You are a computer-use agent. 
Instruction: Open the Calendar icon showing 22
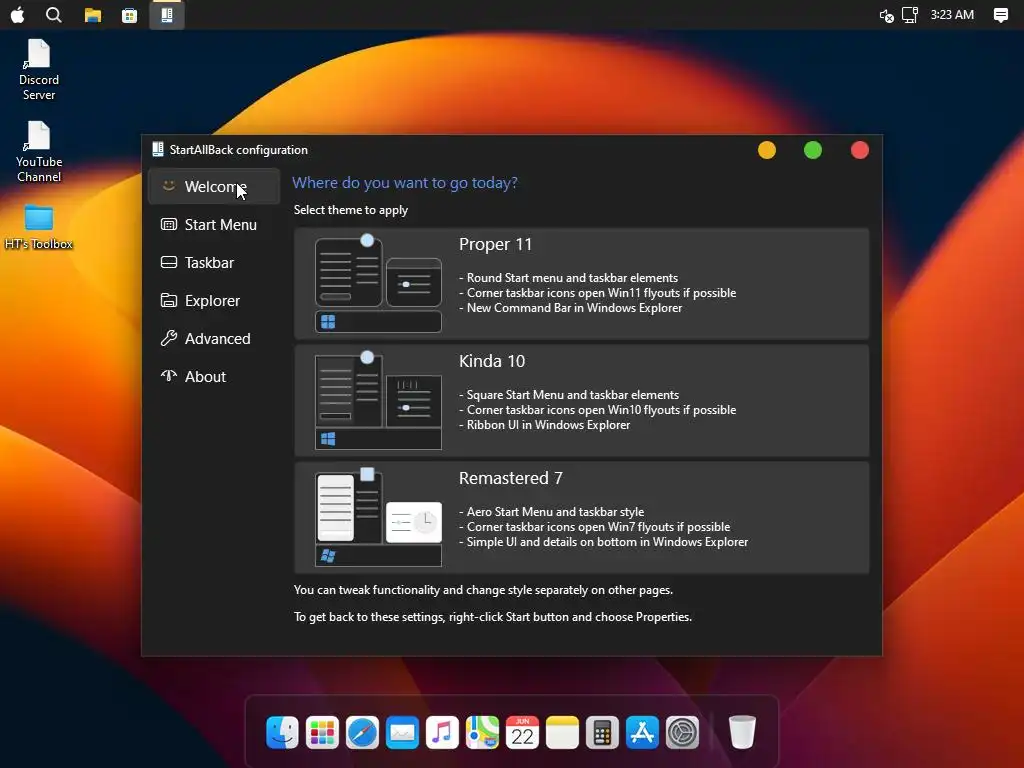coord(522,732)
